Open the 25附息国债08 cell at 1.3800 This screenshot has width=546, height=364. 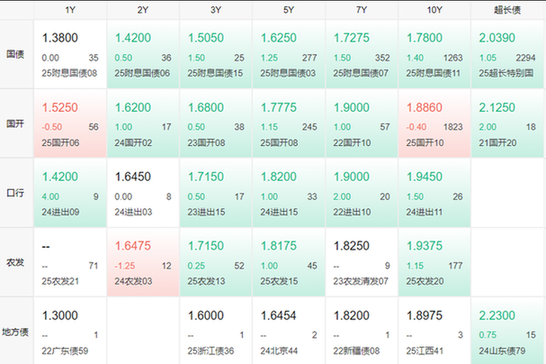tap(70, 54)
